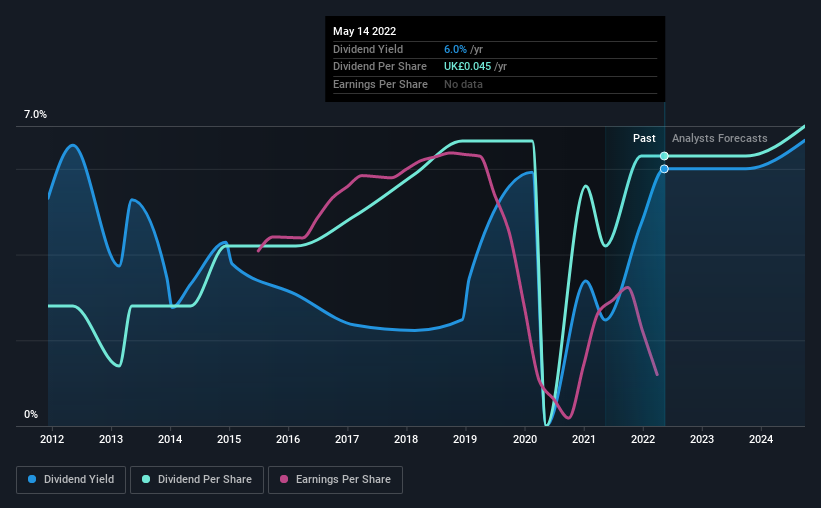The height and width of the screenshot is (508, 821).
Task: Click the 'Analysts Forecasts' label
Action: click(x=719, y=138)
